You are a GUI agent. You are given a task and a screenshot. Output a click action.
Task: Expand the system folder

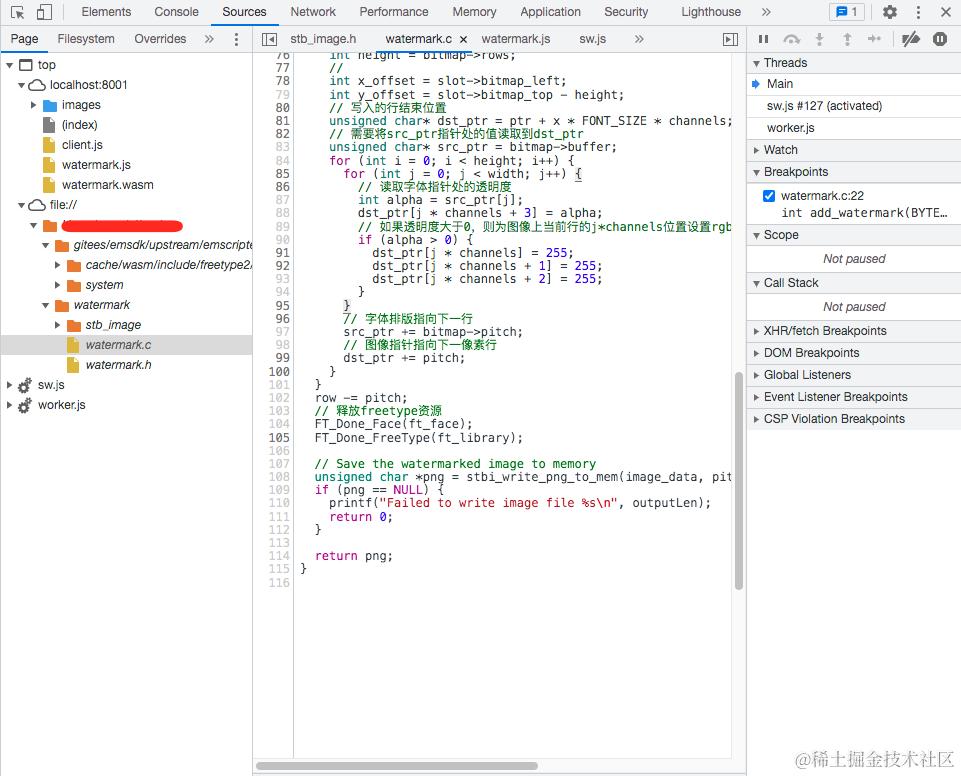58,286
